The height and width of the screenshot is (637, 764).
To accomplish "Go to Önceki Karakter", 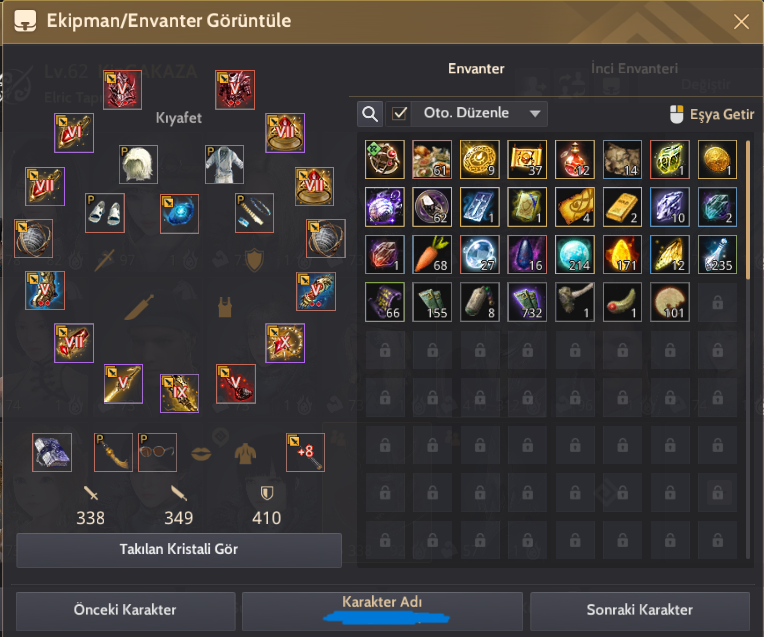I will tap(125, 610).
